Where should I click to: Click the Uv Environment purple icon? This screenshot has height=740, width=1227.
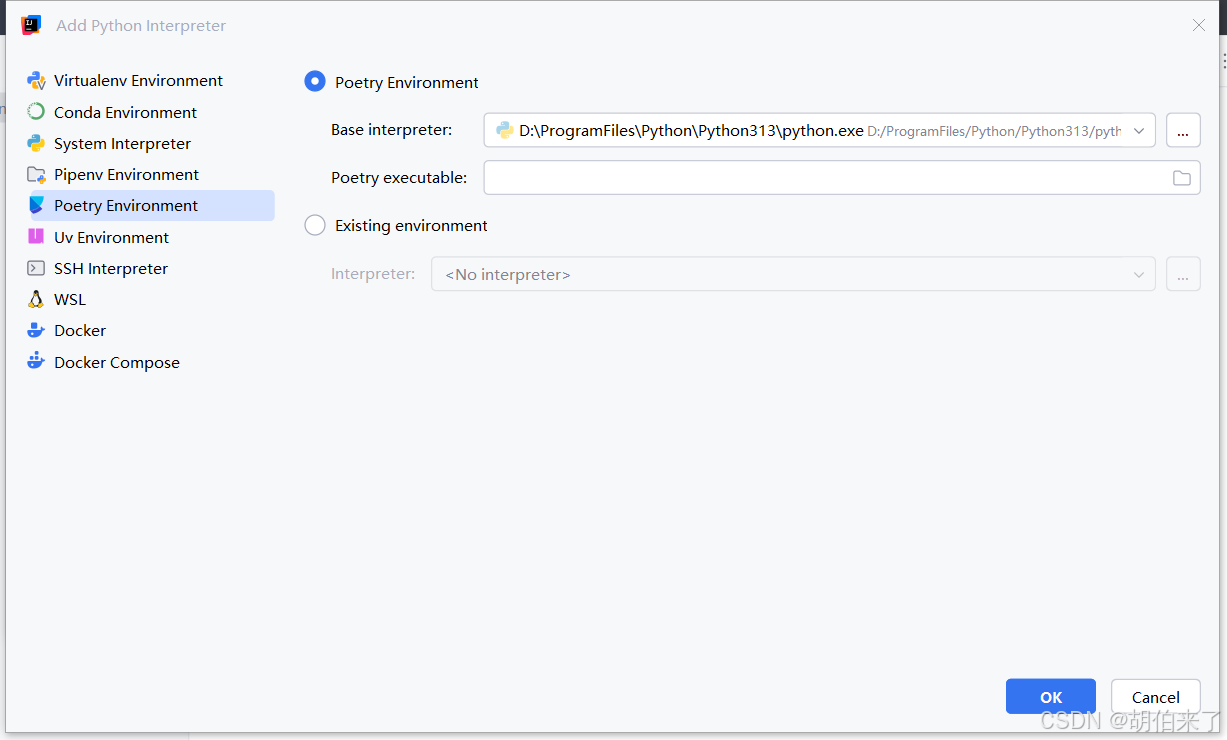pyautogui.click(x=36, y=237)
